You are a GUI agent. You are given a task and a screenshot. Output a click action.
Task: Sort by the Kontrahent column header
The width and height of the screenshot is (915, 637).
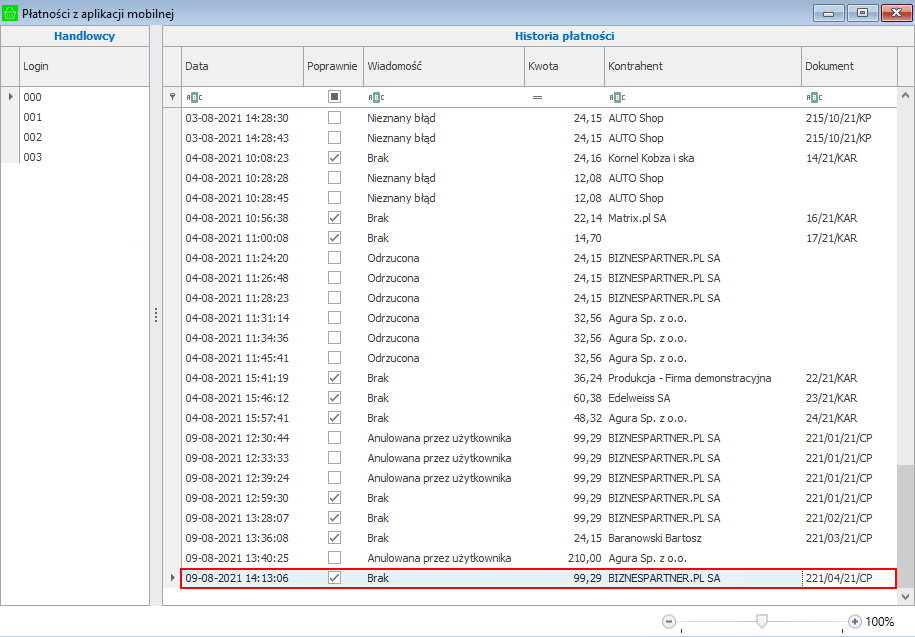[x=701, y=66]
